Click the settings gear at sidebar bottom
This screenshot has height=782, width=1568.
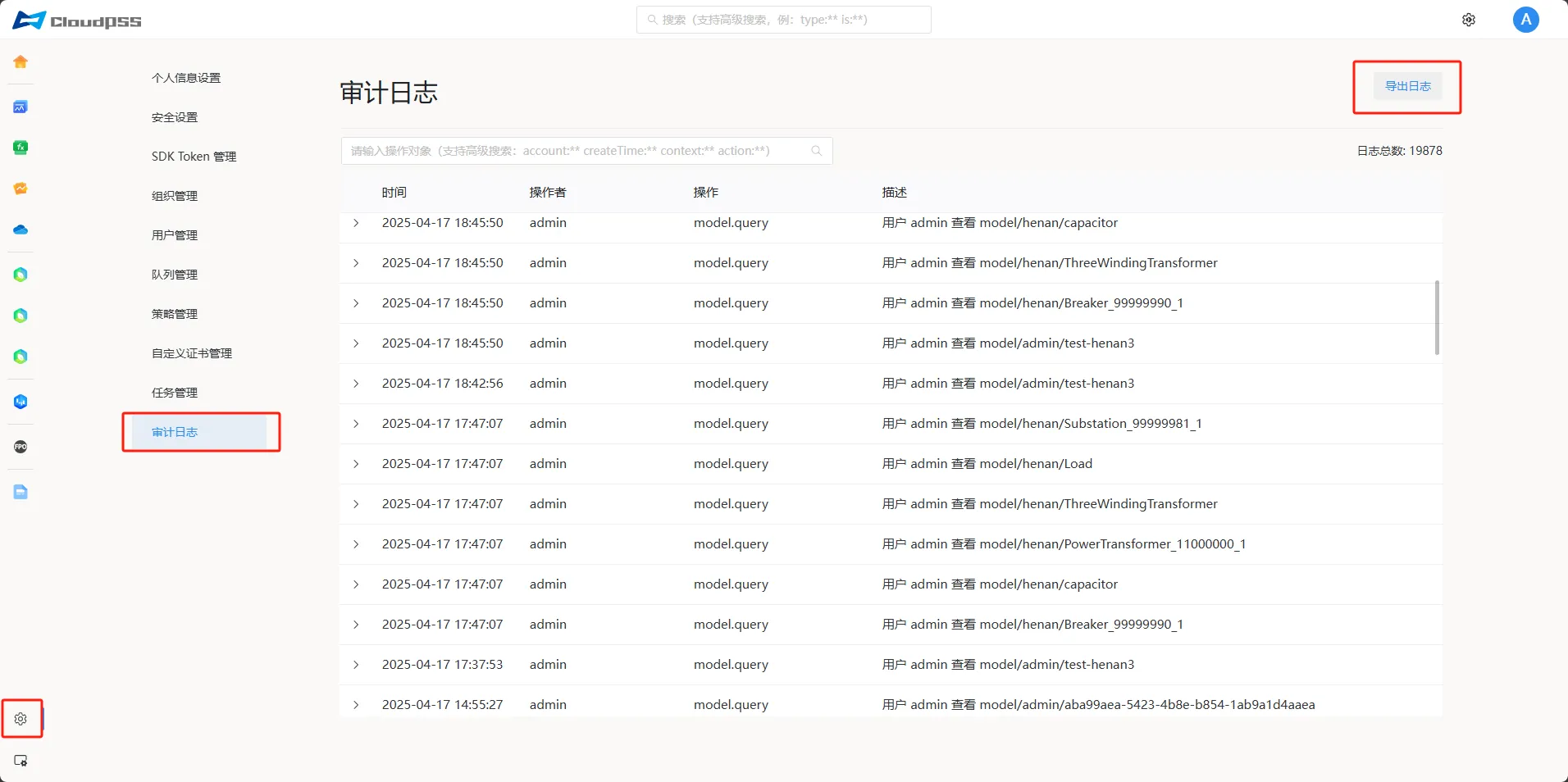coord(21,719)
